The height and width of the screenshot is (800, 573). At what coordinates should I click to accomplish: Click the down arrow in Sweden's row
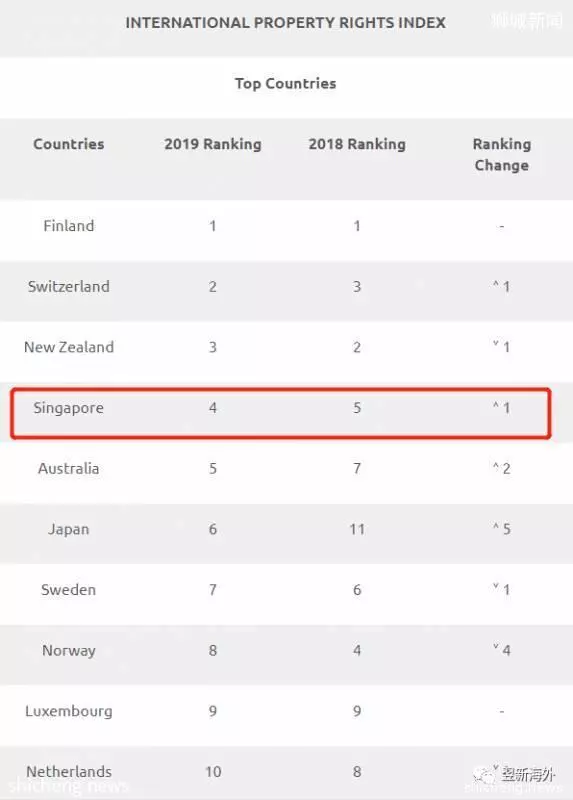tap(495, 586)
